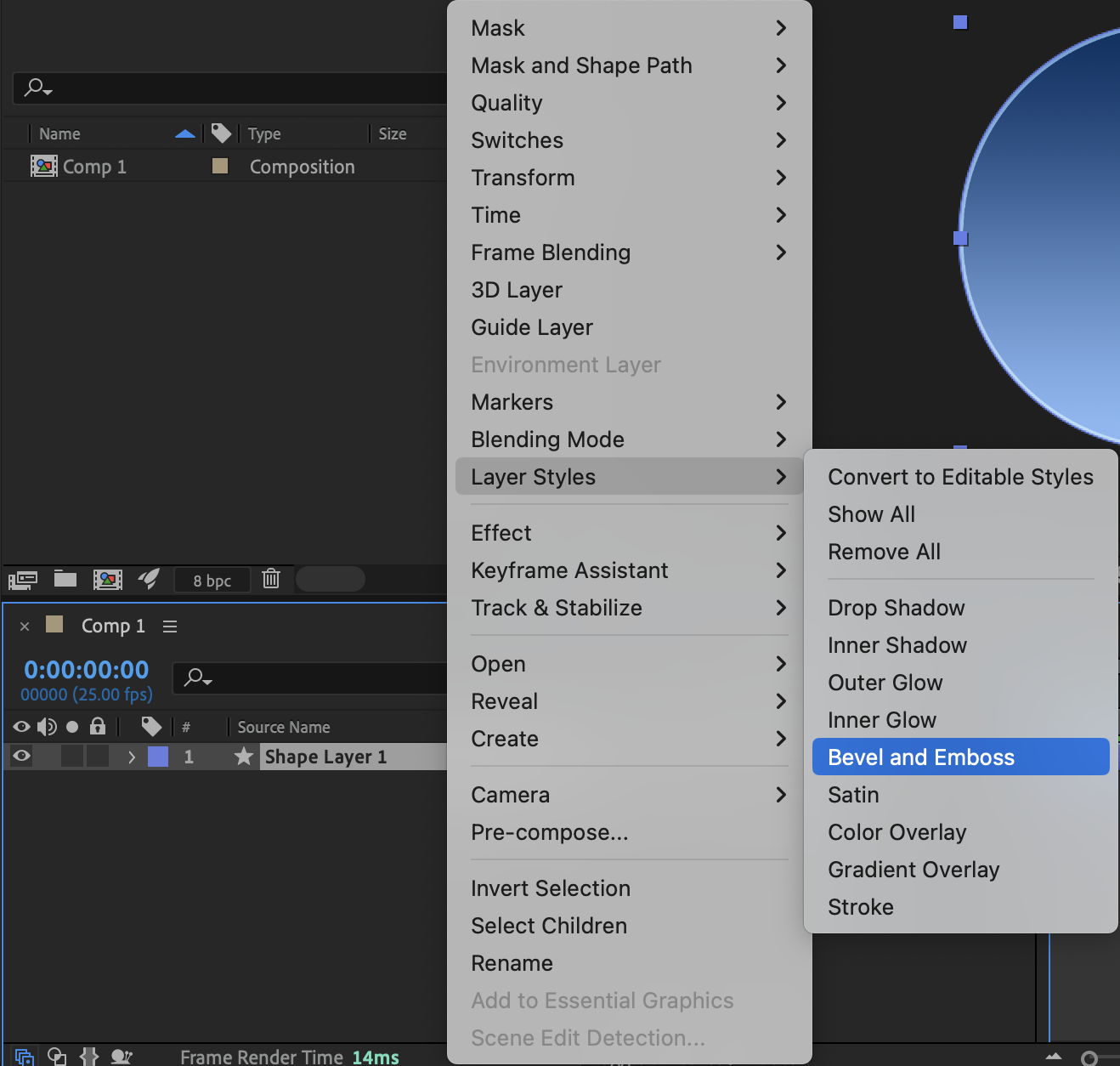Open the Switches submenu
The width and height of the screenshot is (1120, 1066).
coord(630,140)
